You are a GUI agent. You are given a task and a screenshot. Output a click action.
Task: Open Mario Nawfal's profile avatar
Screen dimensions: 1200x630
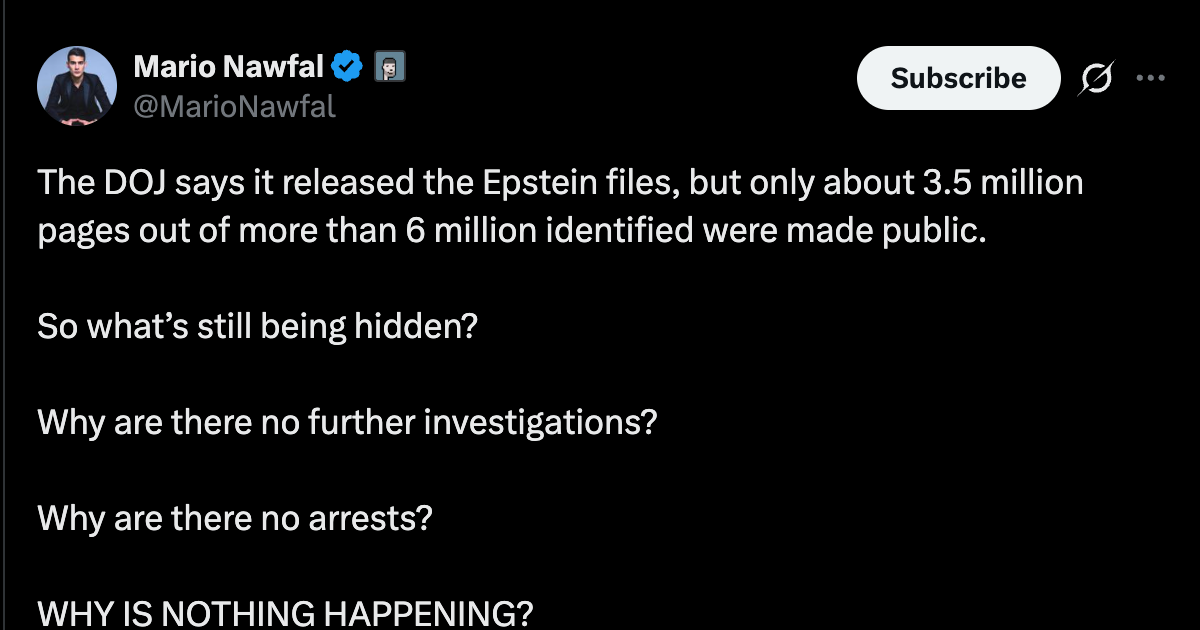pyautogui.click(x=77, y=86)
